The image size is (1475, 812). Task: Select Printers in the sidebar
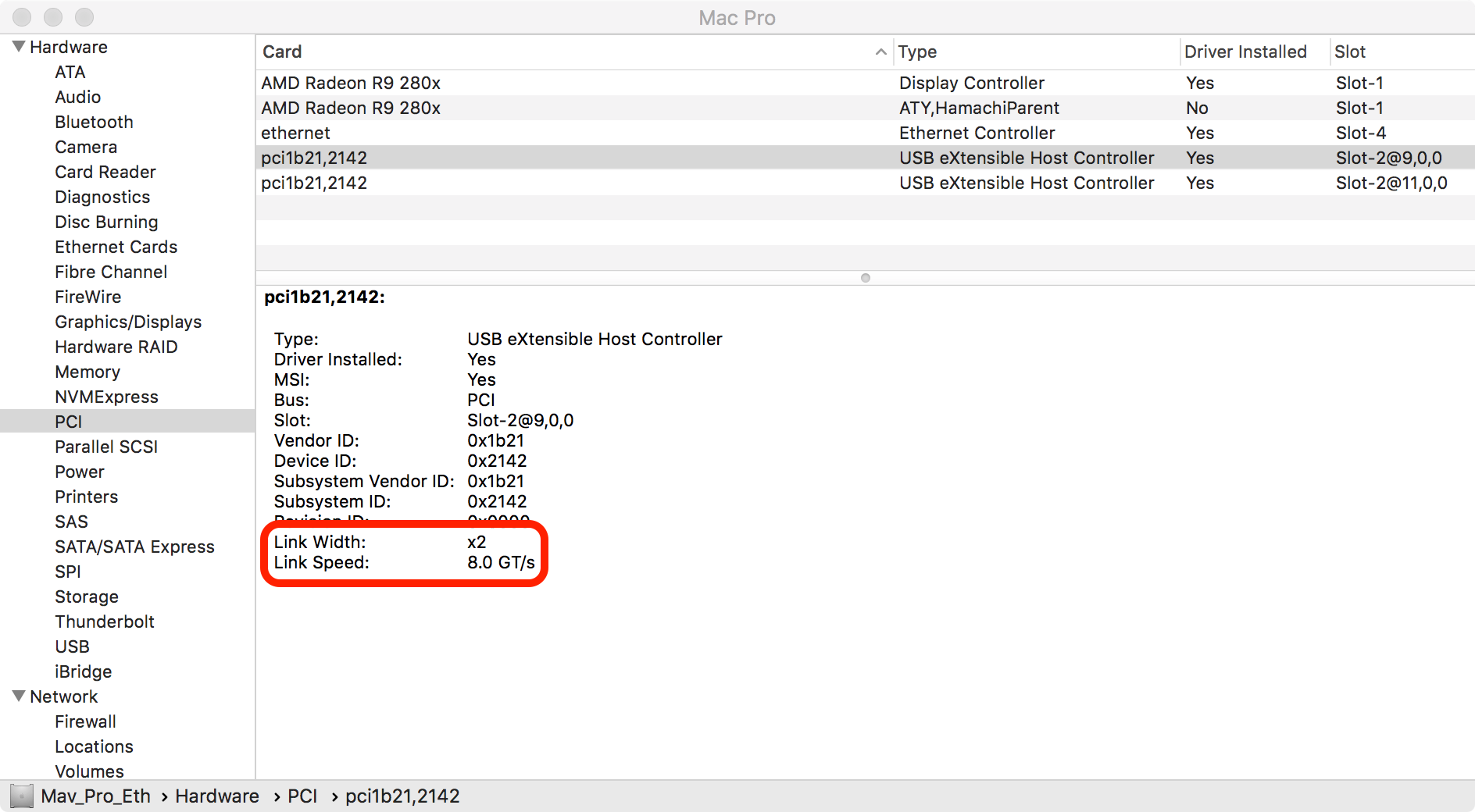[x=87, y=497]
